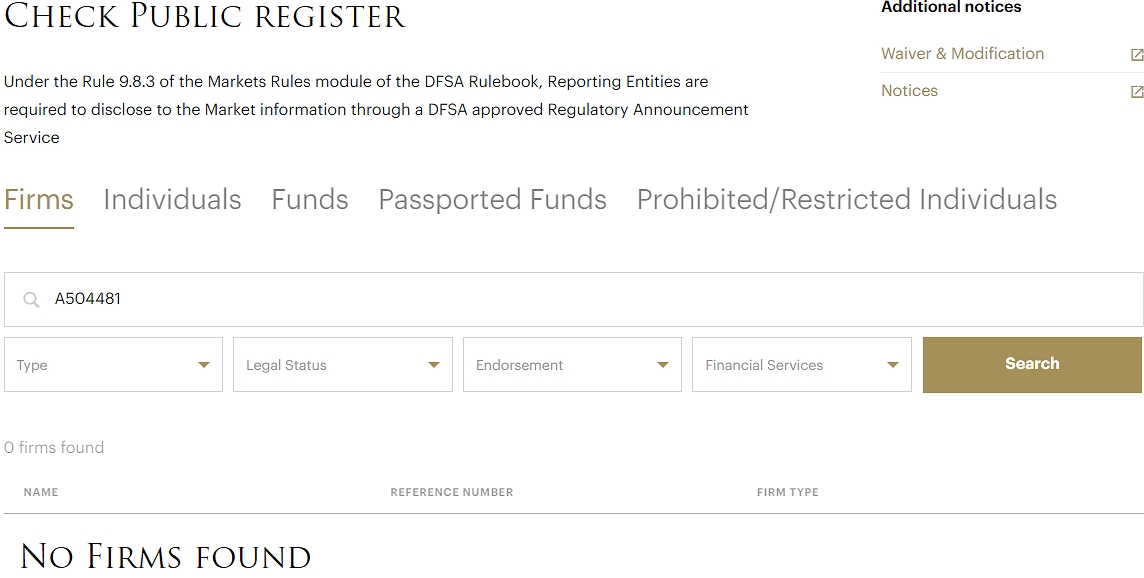Screen dimensions: 1144x578
Task: Open the Financial Services dropdown
Action: [801, 365]
